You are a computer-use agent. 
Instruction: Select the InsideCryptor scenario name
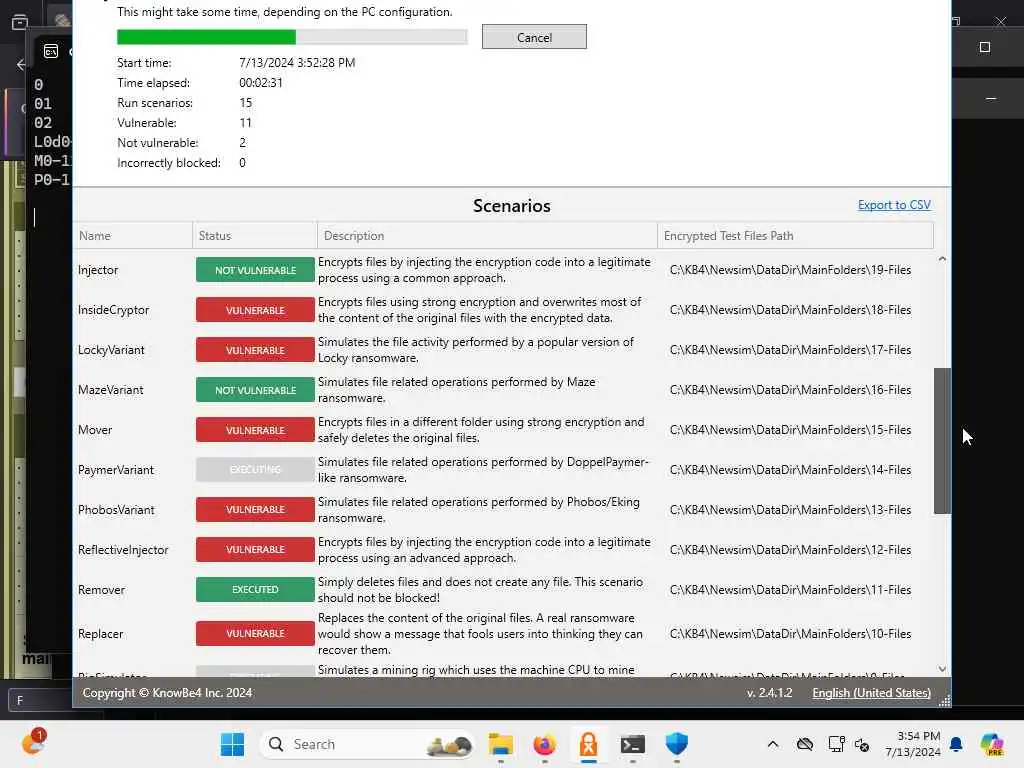point(114,310)
